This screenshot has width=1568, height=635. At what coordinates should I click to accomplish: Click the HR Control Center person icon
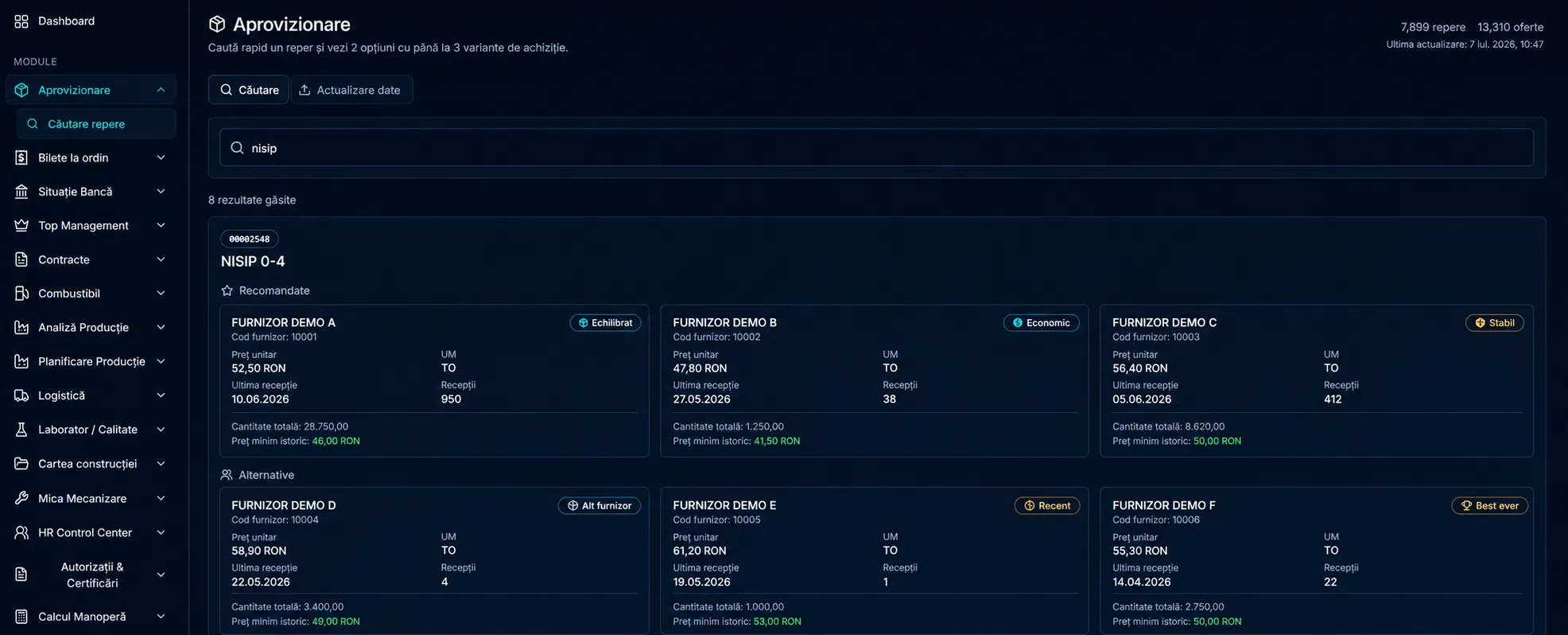pyautogui.click(x=21, y=532)
